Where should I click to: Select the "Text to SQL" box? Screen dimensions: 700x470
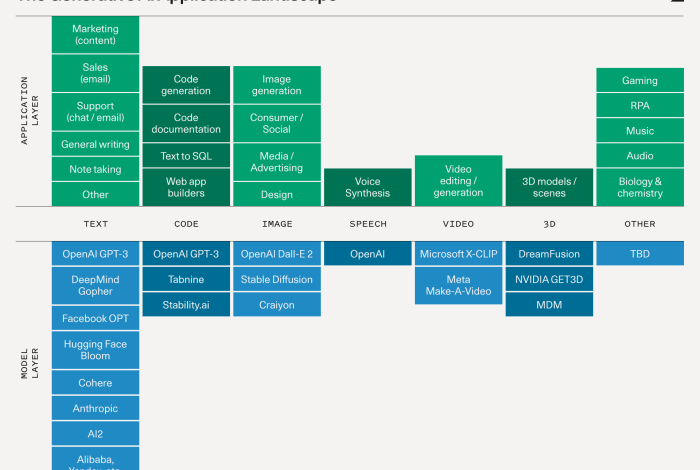[186, 156]
